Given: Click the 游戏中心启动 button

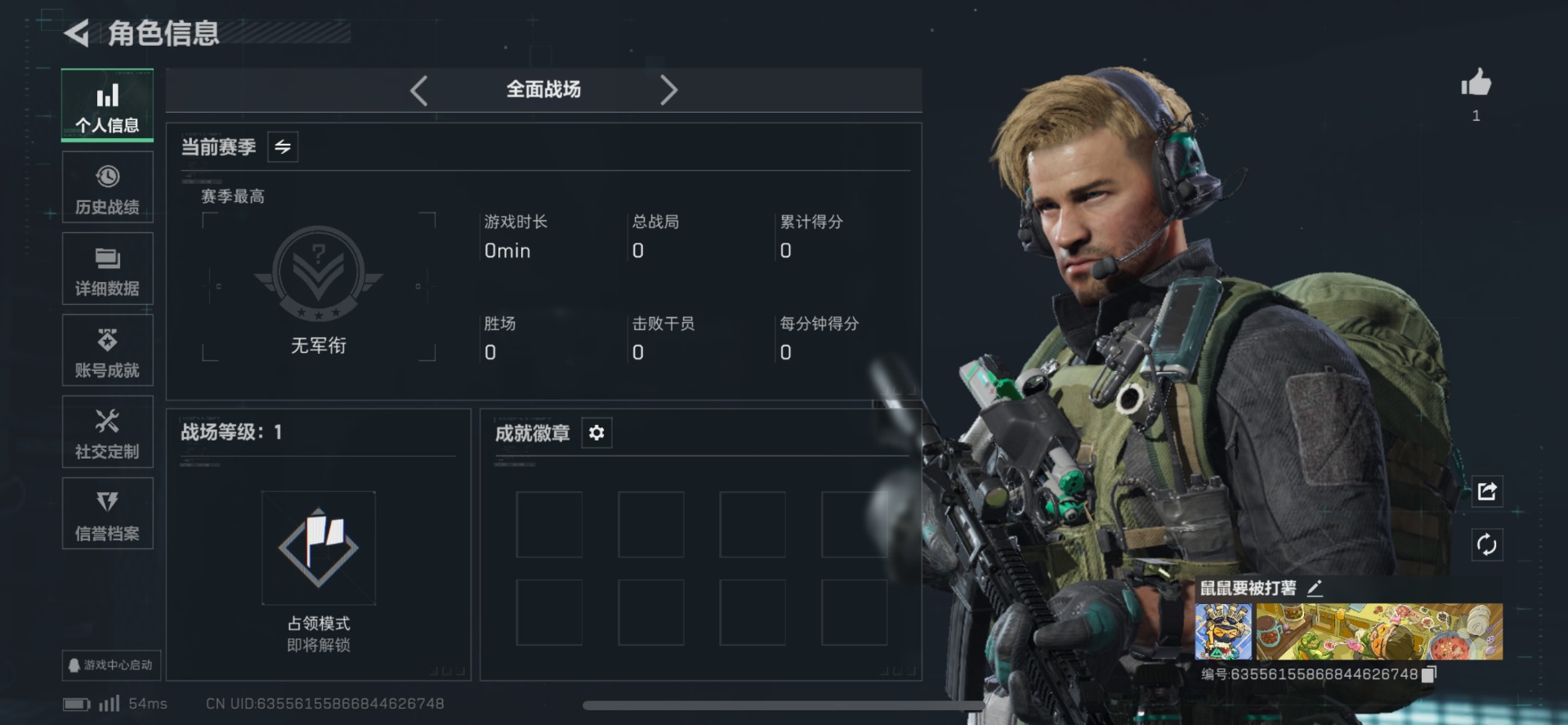Looking at the screenshot, I should coord(111,665).
